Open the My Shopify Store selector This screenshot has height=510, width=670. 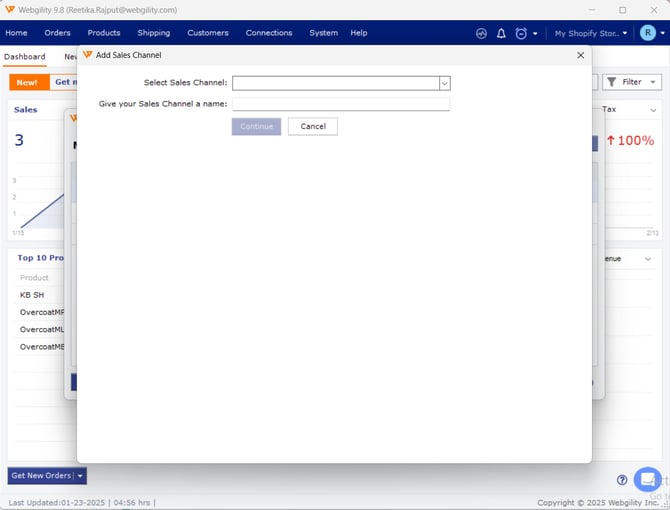[592, 33]
